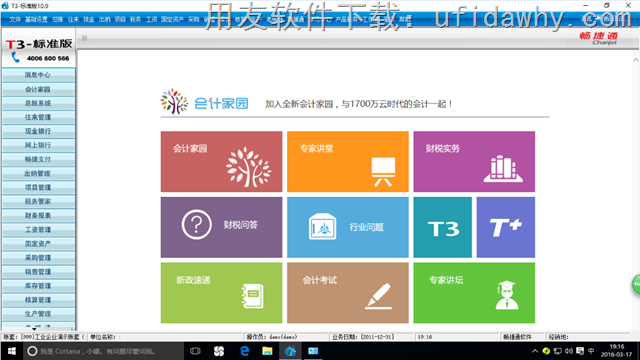Open the 文件 menu
This screenshot has width=640, height=360.
click(15, 19)
